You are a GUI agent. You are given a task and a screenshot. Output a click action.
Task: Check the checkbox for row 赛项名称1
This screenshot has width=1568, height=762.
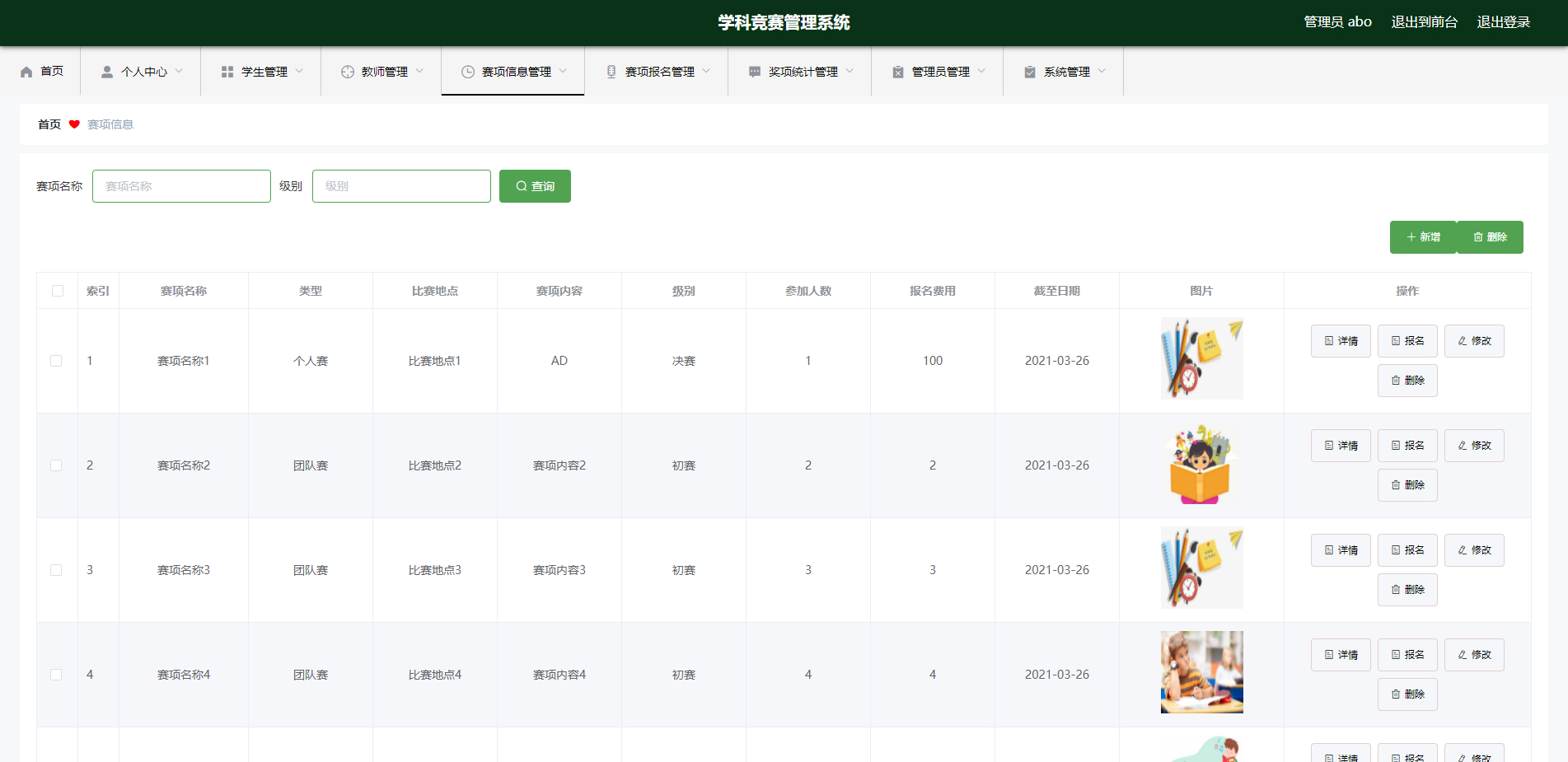pyautogui.click(x=56, y=361)
